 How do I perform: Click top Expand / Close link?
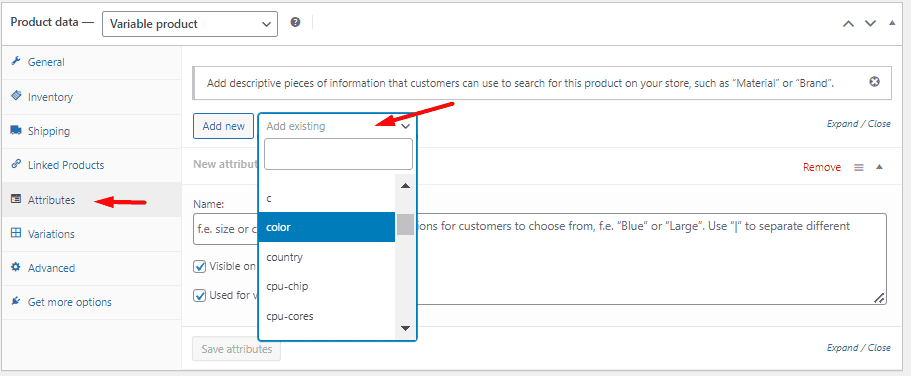pyautogui.click(x=858, y=124)
